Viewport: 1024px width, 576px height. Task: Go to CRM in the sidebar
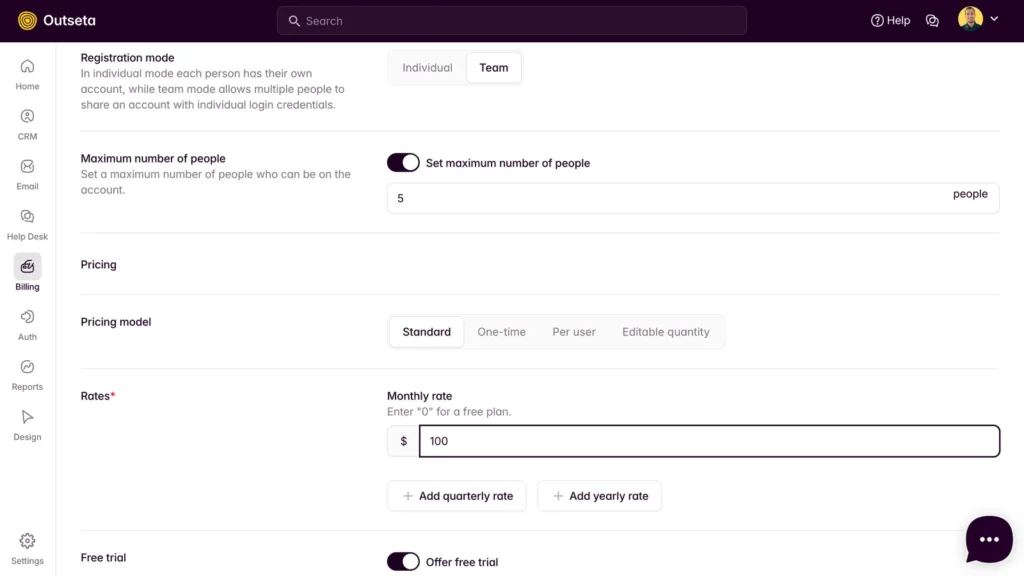27,124
